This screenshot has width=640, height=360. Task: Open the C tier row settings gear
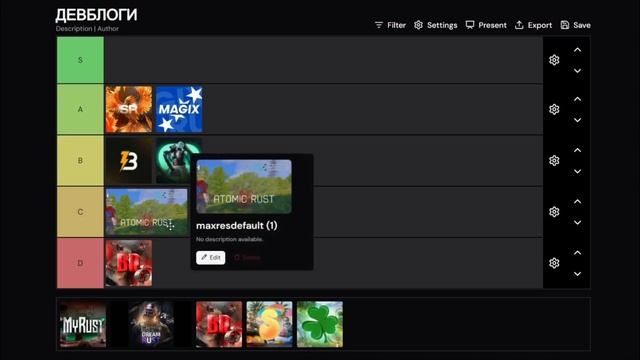coord(554,212)
